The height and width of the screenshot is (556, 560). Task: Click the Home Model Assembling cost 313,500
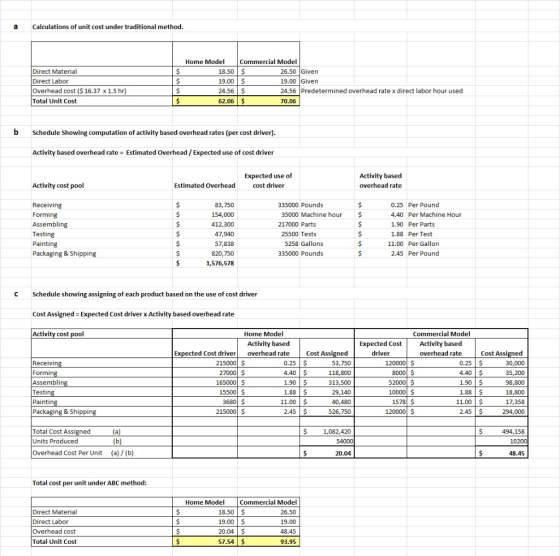coord(340,382)
